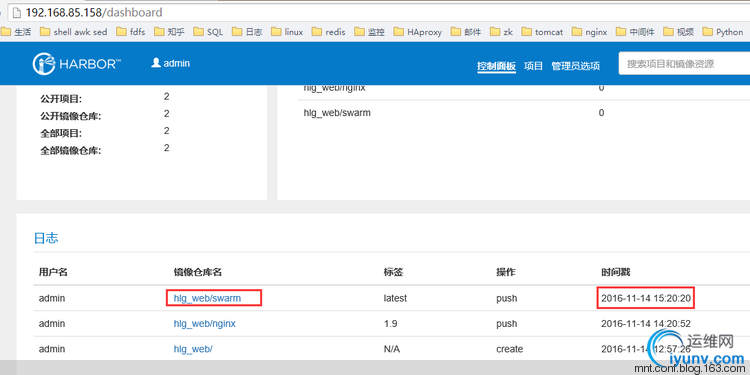This screenshot has height=375, width=750.
Task: Click the N/A tag cell
Action: coord(392,349)
